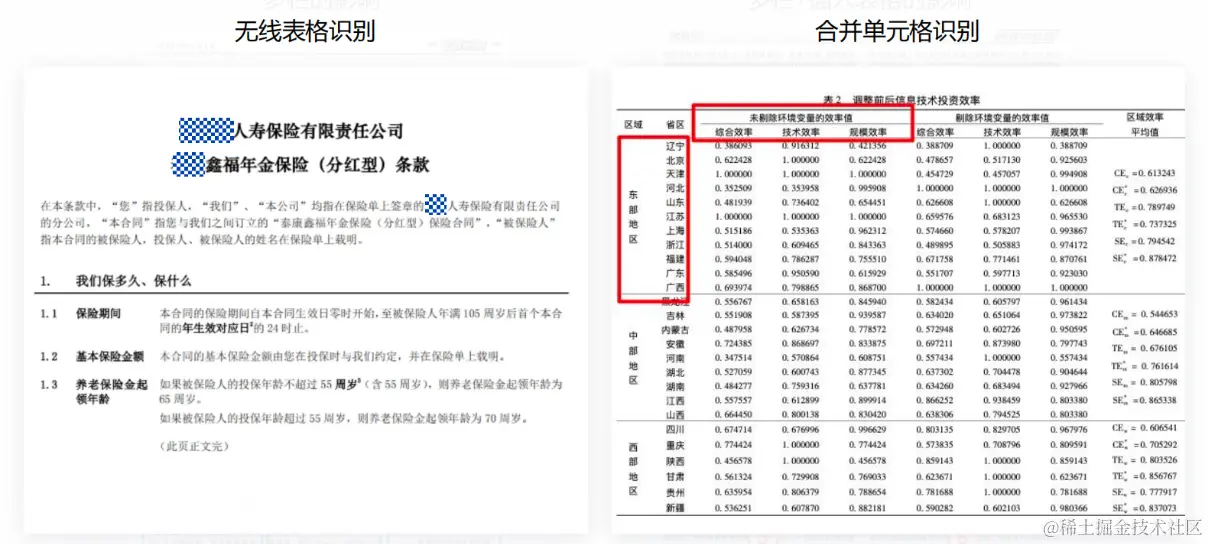The width and height of the screenshot is (1209, 544).
Task: Select the 河南 province row label
Action: pyautogui.click(x=675, y=358)
